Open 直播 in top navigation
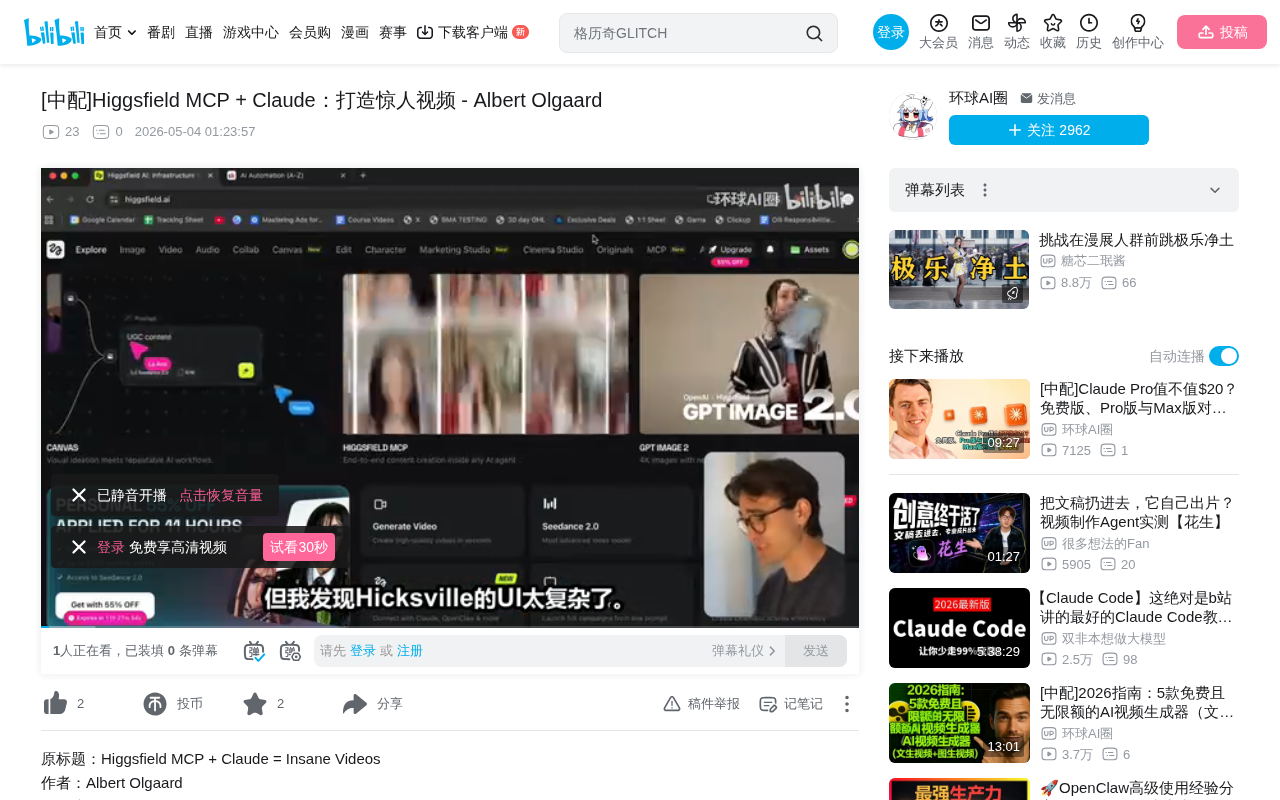The height and width of the screenshot is (800, 1280). tap(199, 32)
